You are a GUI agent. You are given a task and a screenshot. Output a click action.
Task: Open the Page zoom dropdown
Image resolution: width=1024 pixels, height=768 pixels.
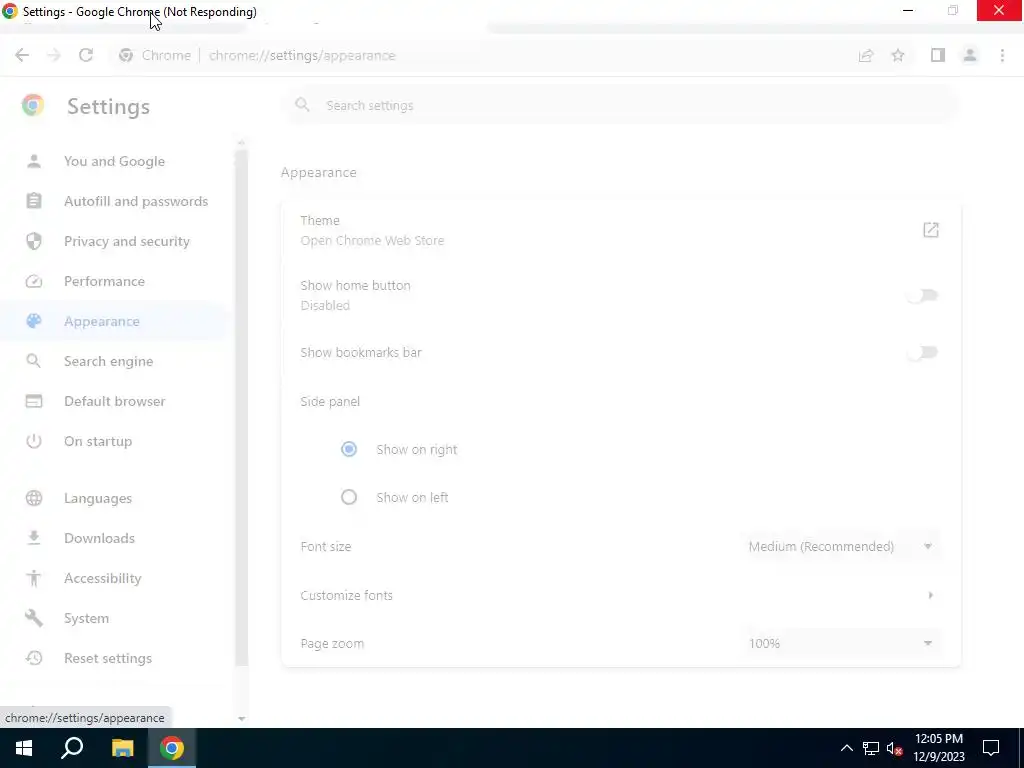(840, 643)
